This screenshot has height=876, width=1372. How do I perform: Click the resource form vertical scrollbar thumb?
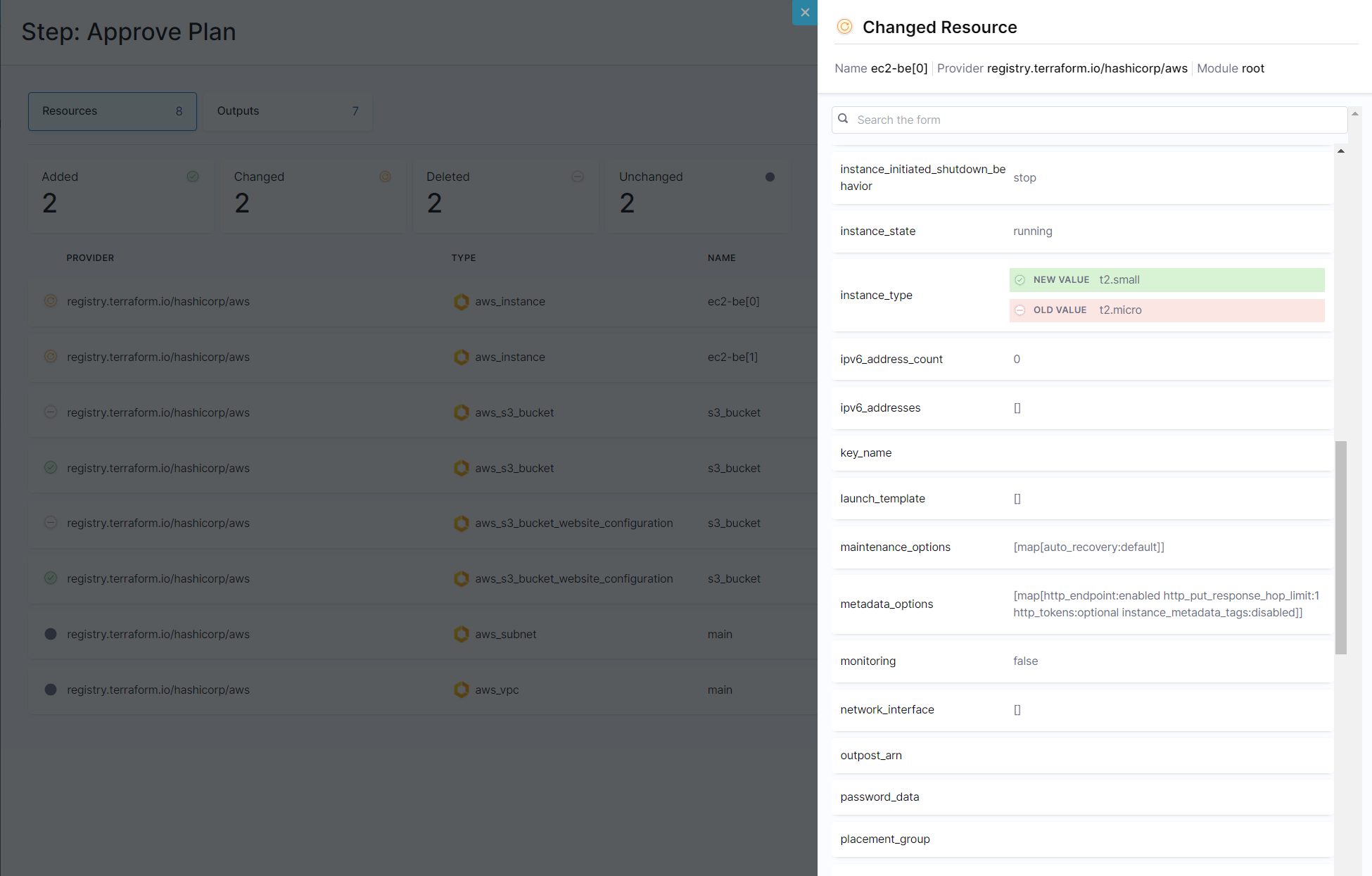click(1341, 547)
